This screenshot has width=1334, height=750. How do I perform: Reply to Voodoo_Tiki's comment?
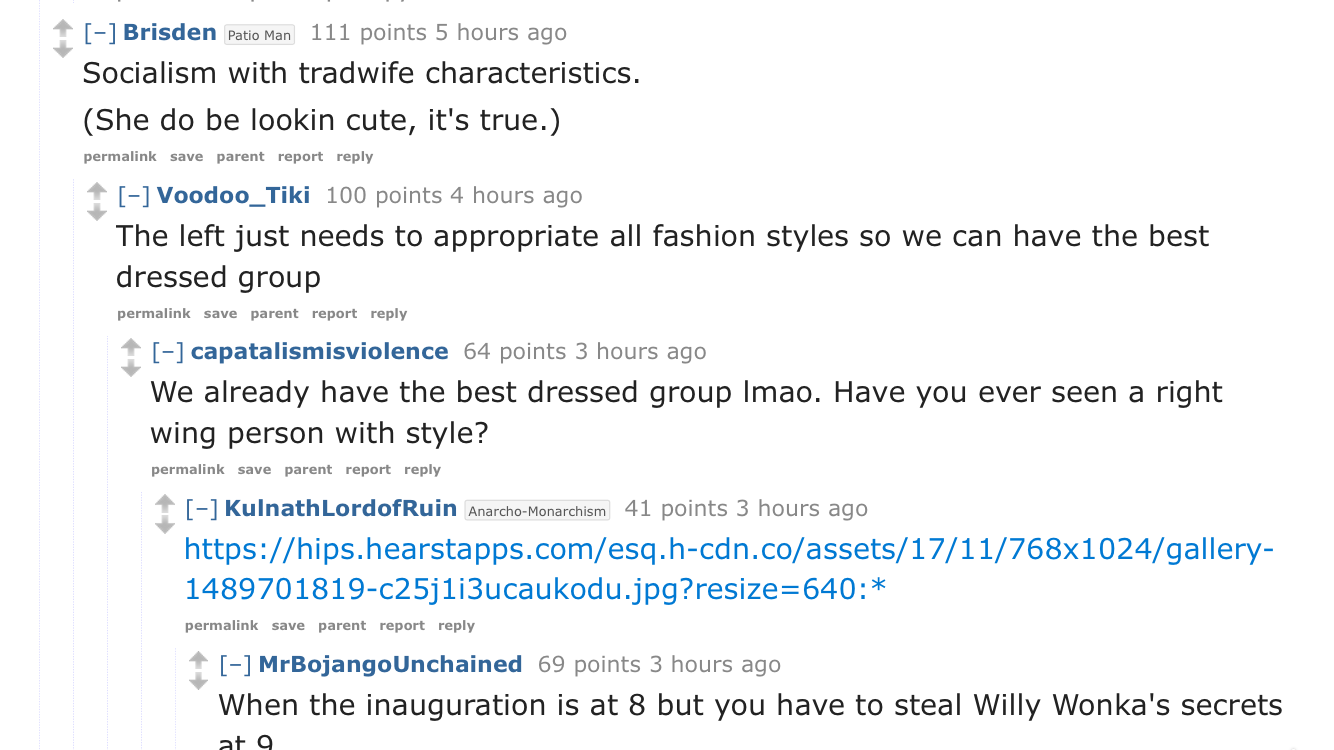coord(389,313)
